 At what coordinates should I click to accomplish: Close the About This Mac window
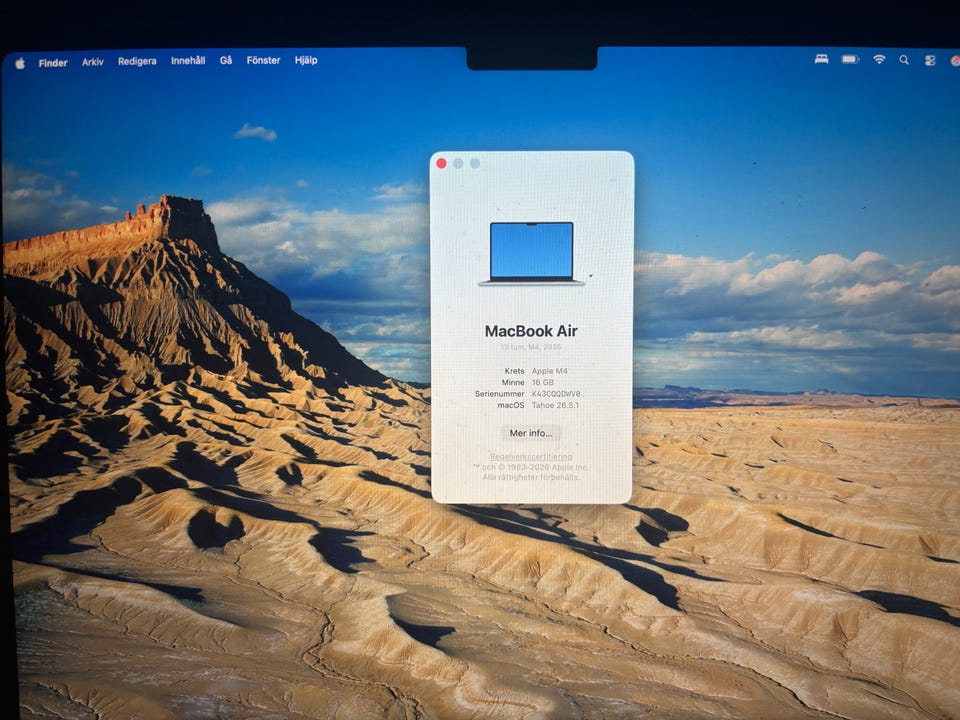coord(441,163)
